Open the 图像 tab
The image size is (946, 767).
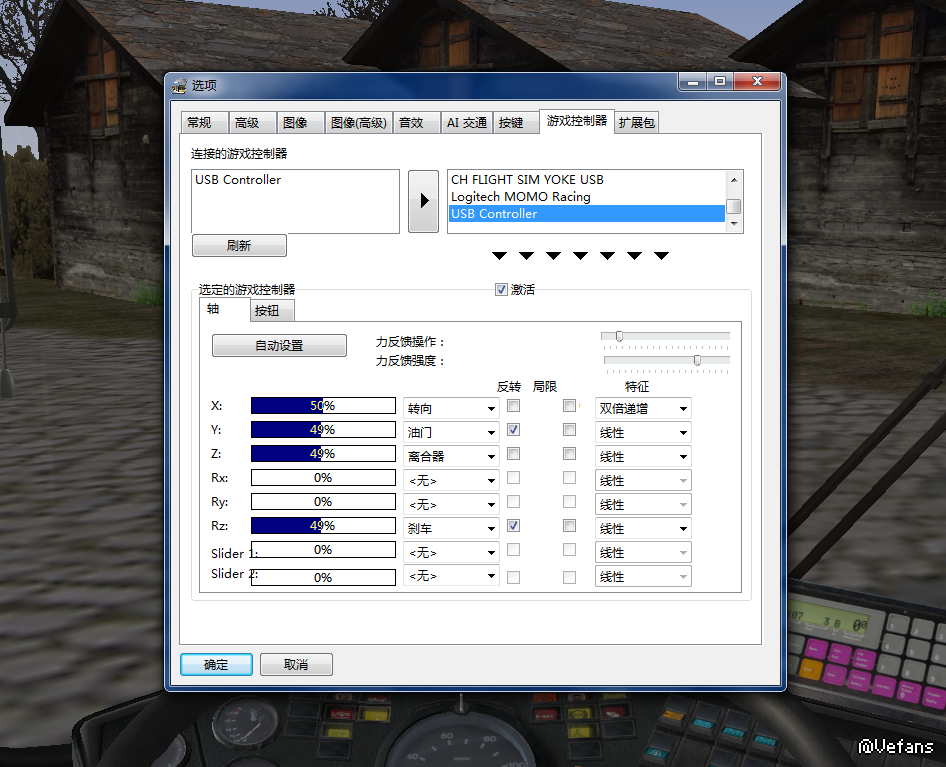(300, 123)
